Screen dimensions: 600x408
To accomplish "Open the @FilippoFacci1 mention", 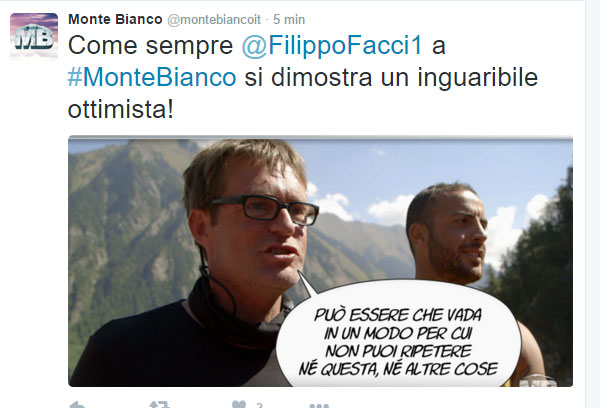I will 332,46.
